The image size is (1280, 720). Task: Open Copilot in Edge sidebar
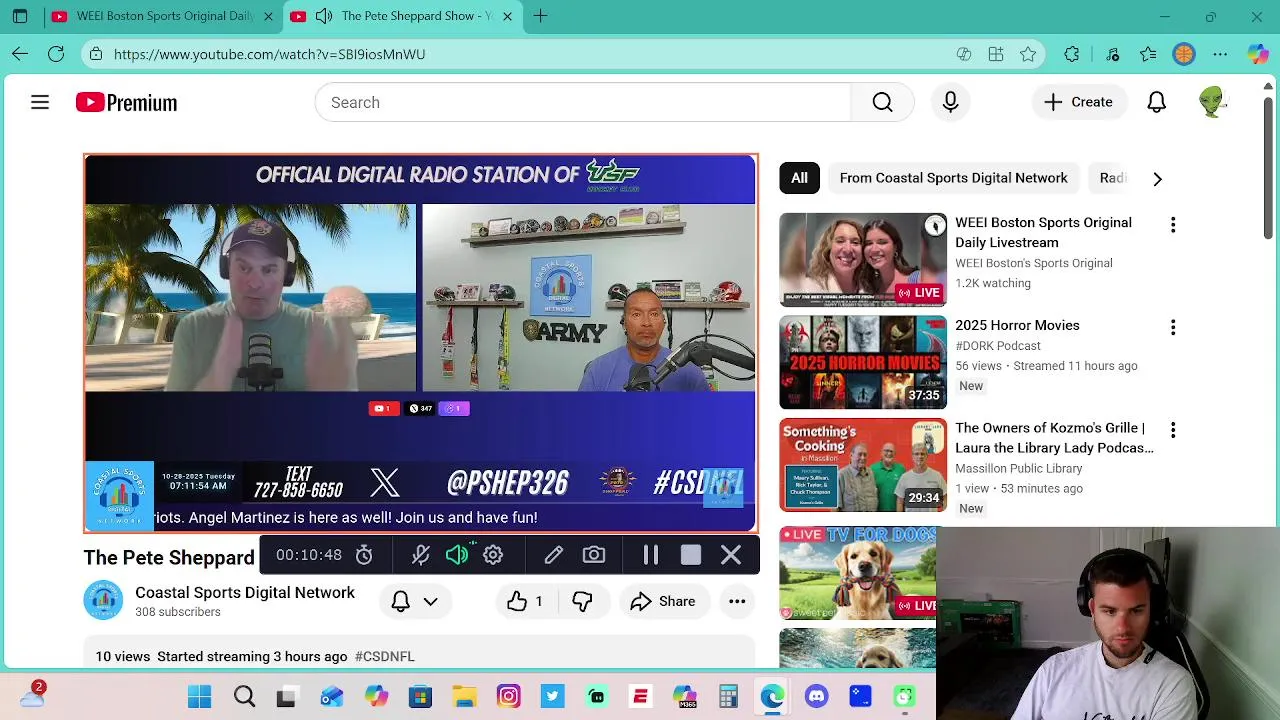[x=1258, y=54]
